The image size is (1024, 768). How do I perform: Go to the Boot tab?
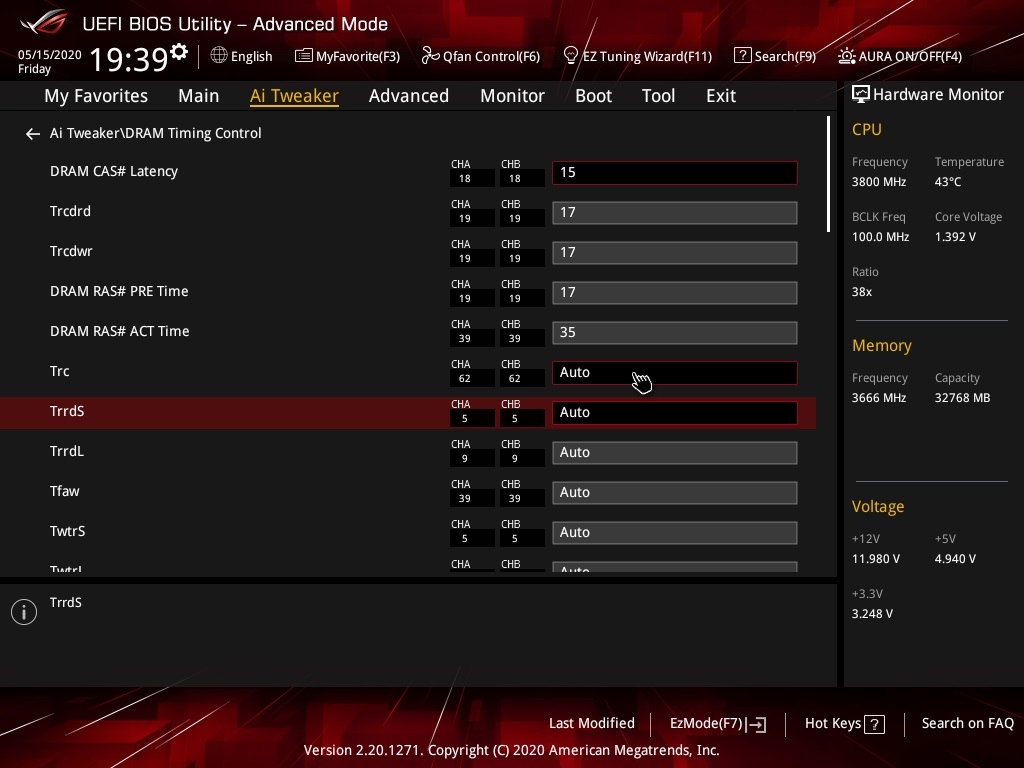tap(593, 96)
